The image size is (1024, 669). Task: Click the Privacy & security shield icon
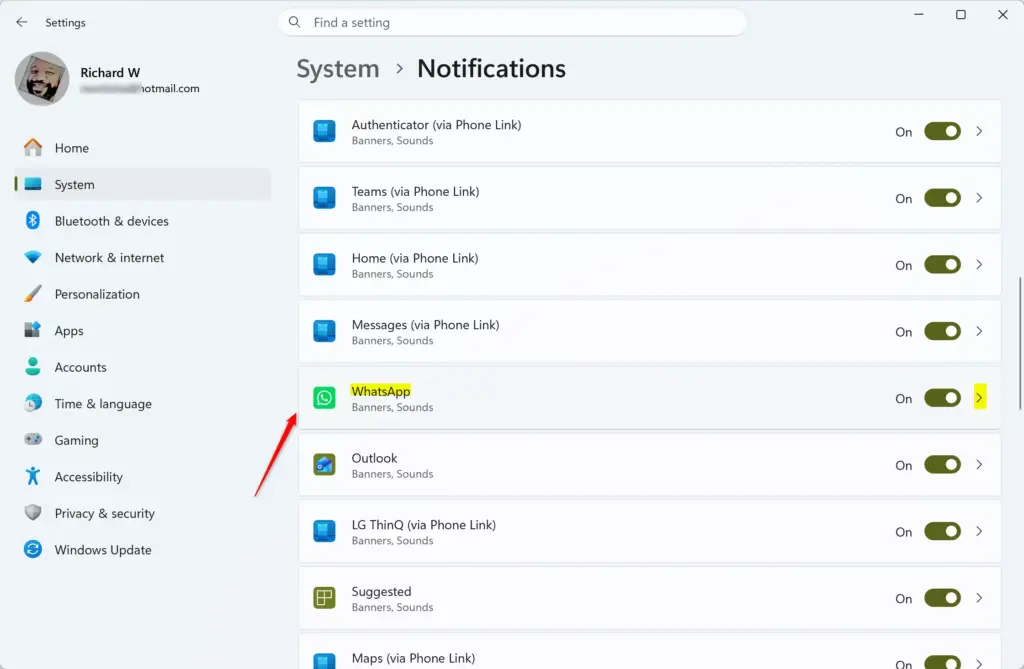(33, 513)
